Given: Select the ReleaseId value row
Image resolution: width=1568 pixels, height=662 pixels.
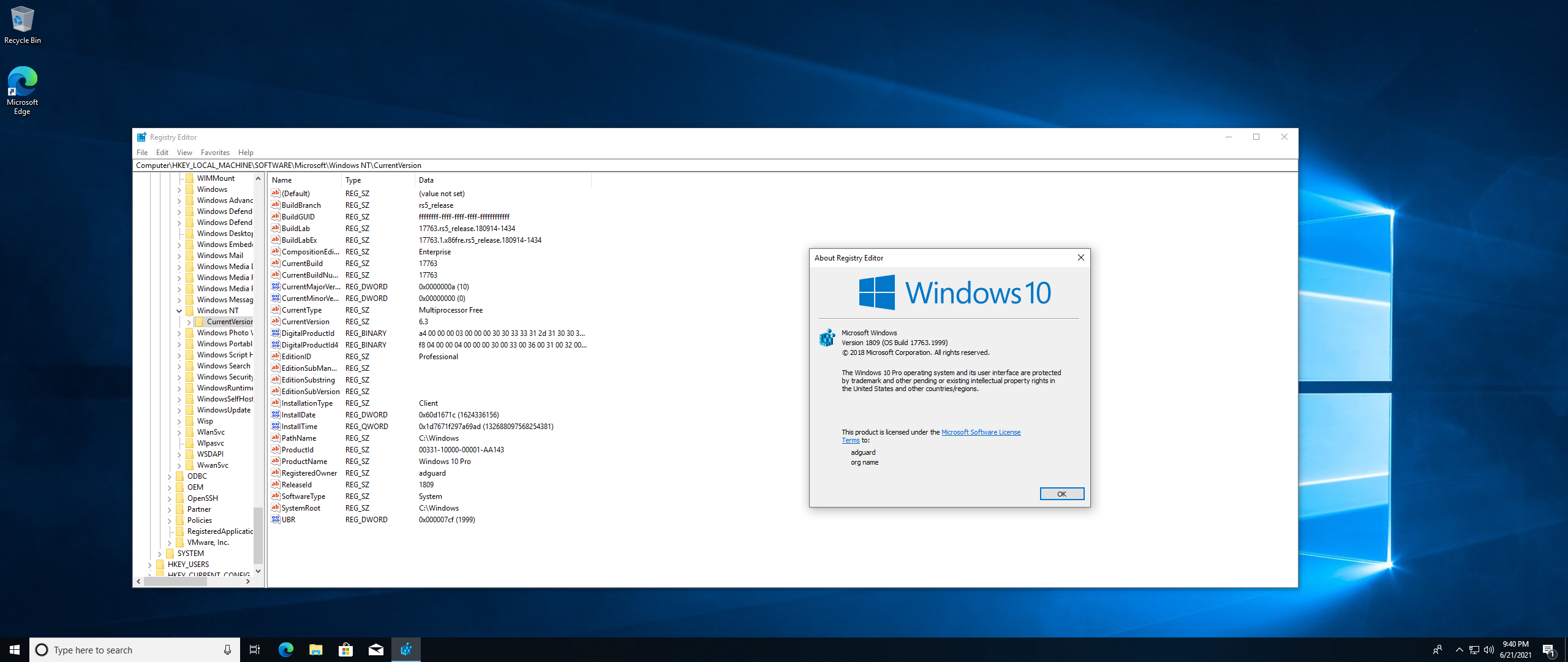Looking at the screenshot, I should pyautogui.click(x=429, y=485).
